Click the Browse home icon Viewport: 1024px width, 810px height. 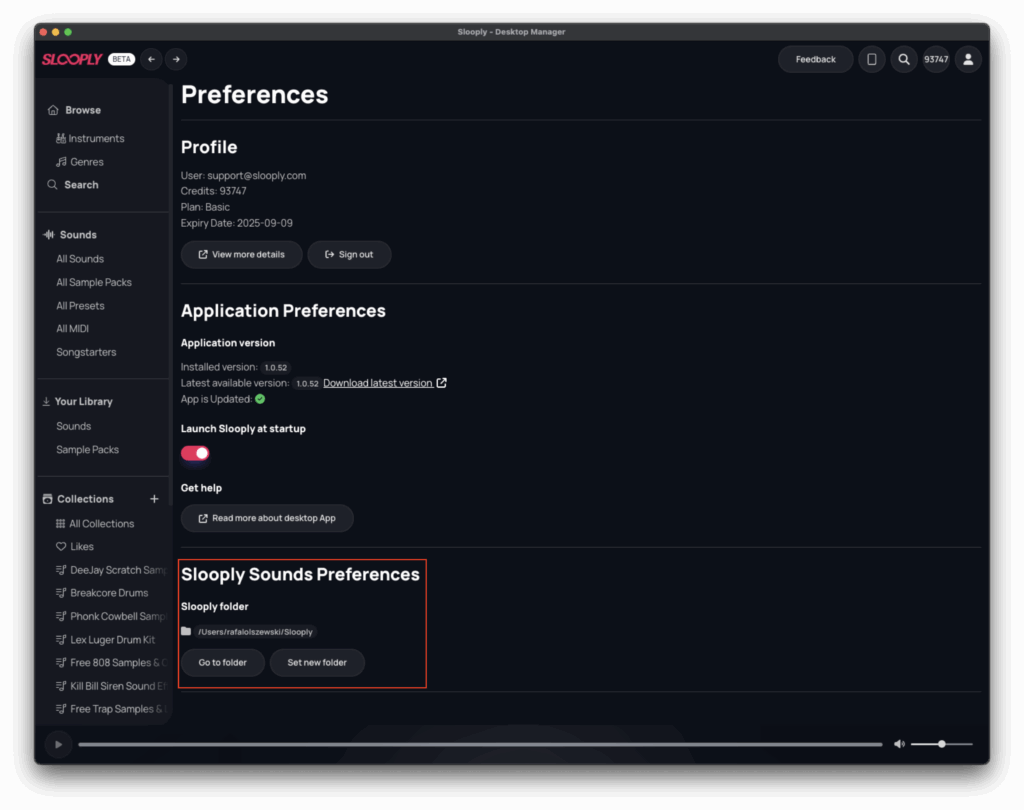51,110
